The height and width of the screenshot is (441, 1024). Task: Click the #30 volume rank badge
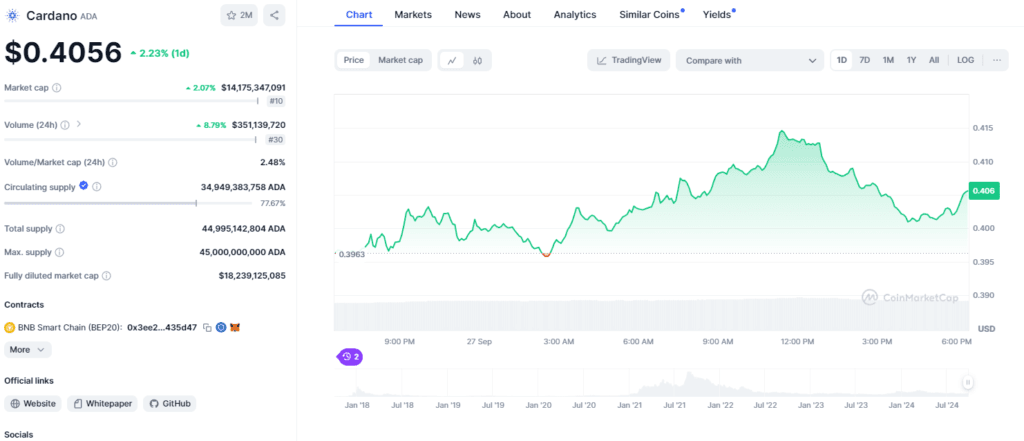276,139
